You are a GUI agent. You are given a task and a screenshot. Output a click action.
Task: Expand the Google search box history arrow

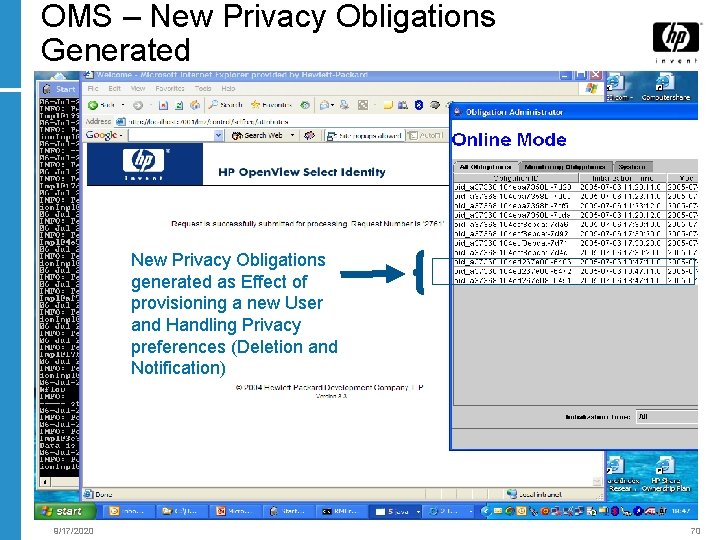pos(219,135)
